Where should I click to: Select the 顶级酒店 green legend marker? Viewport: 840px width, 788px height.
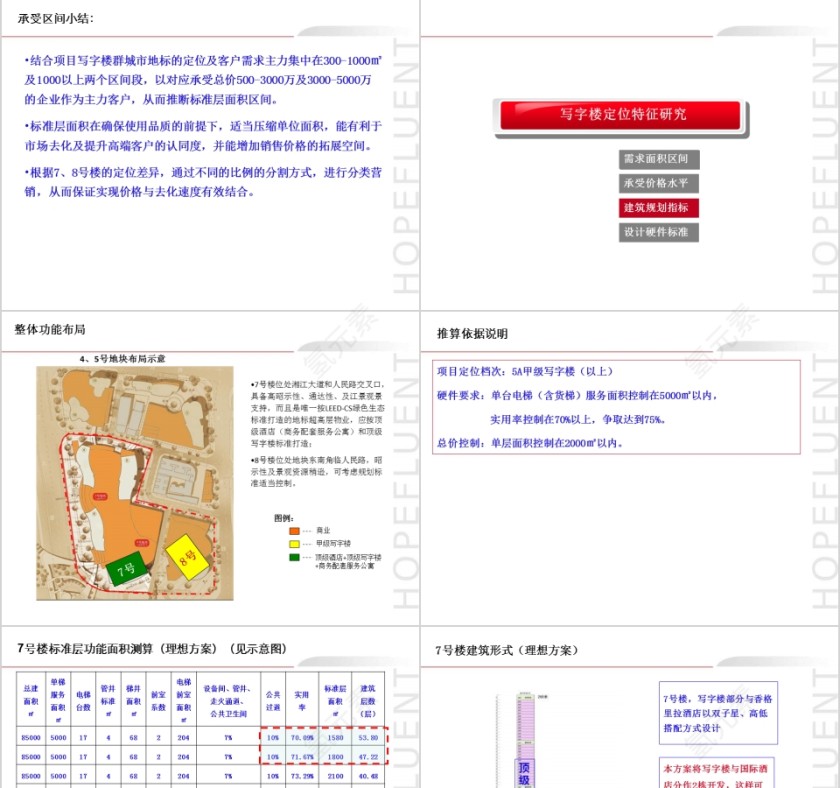pos(294,558)
